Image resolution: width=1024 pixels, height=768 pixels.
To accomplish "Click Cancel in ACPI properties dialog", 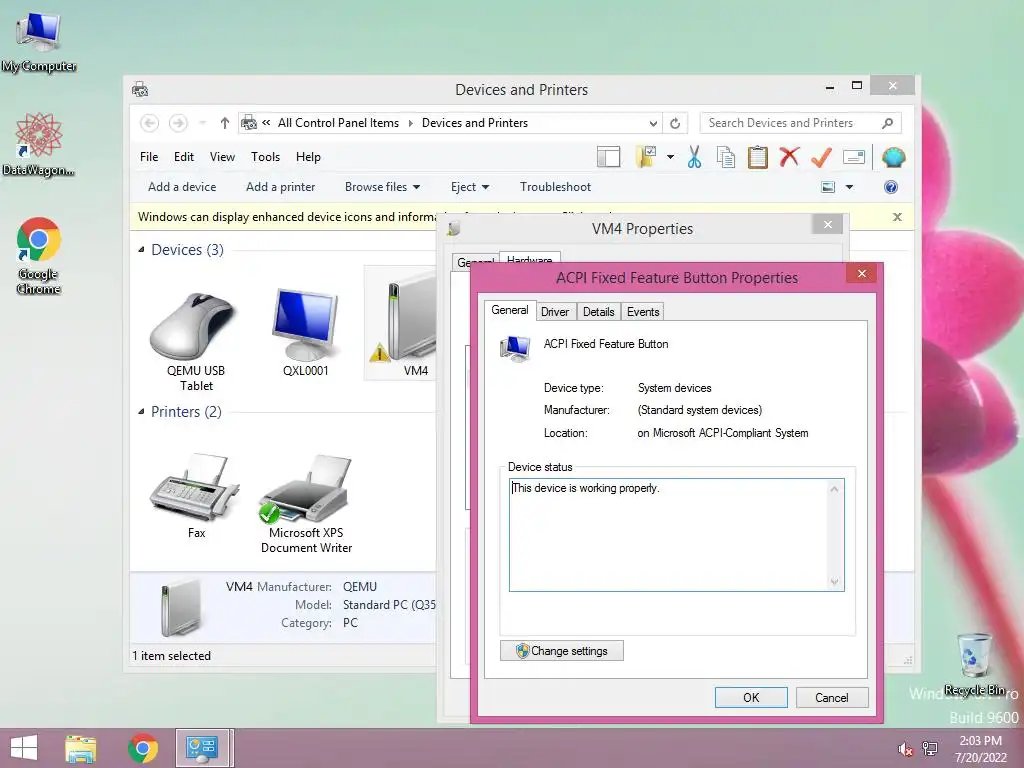I will [832, 697].
